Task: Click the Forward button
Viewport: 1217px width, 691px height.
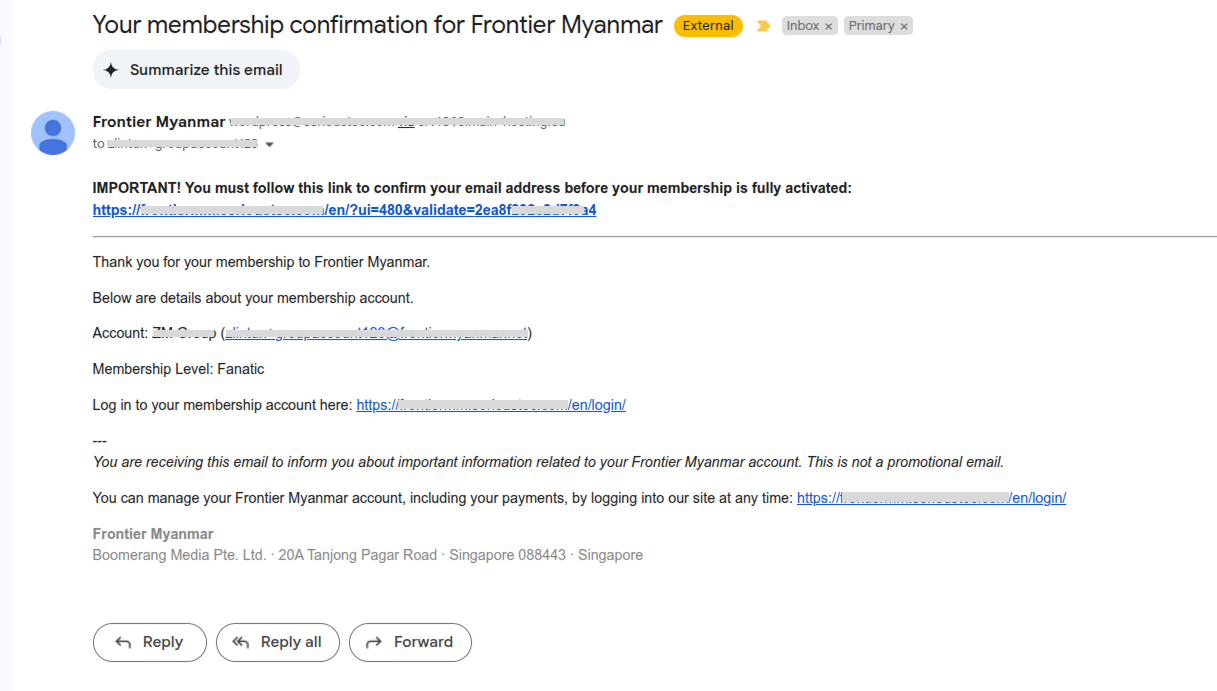Action: tap(410, 642)
